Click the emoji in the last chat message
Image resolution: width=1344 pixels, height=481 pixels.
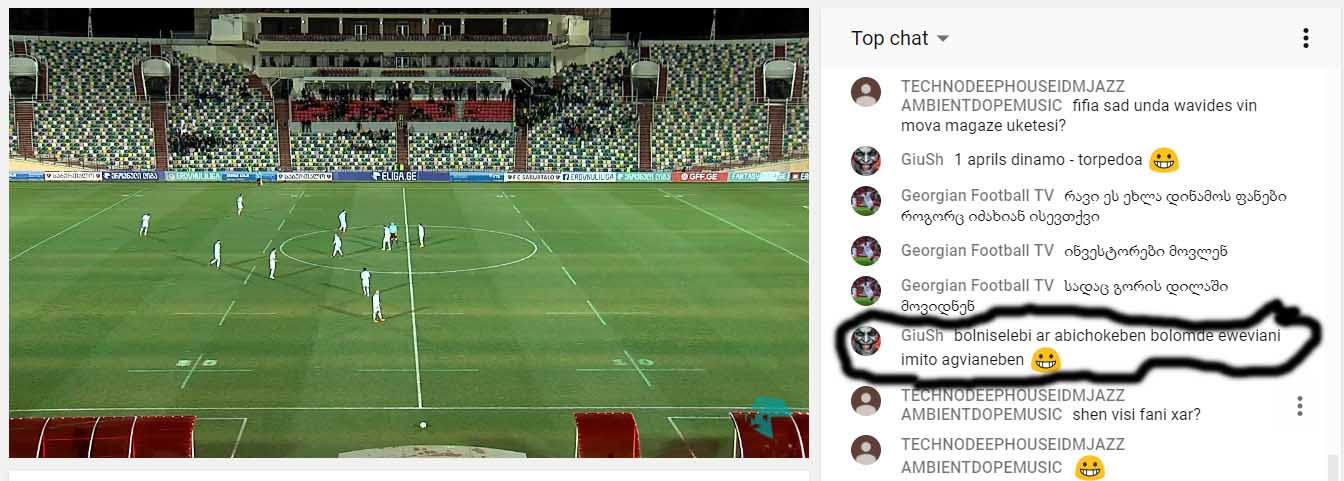1090,468
